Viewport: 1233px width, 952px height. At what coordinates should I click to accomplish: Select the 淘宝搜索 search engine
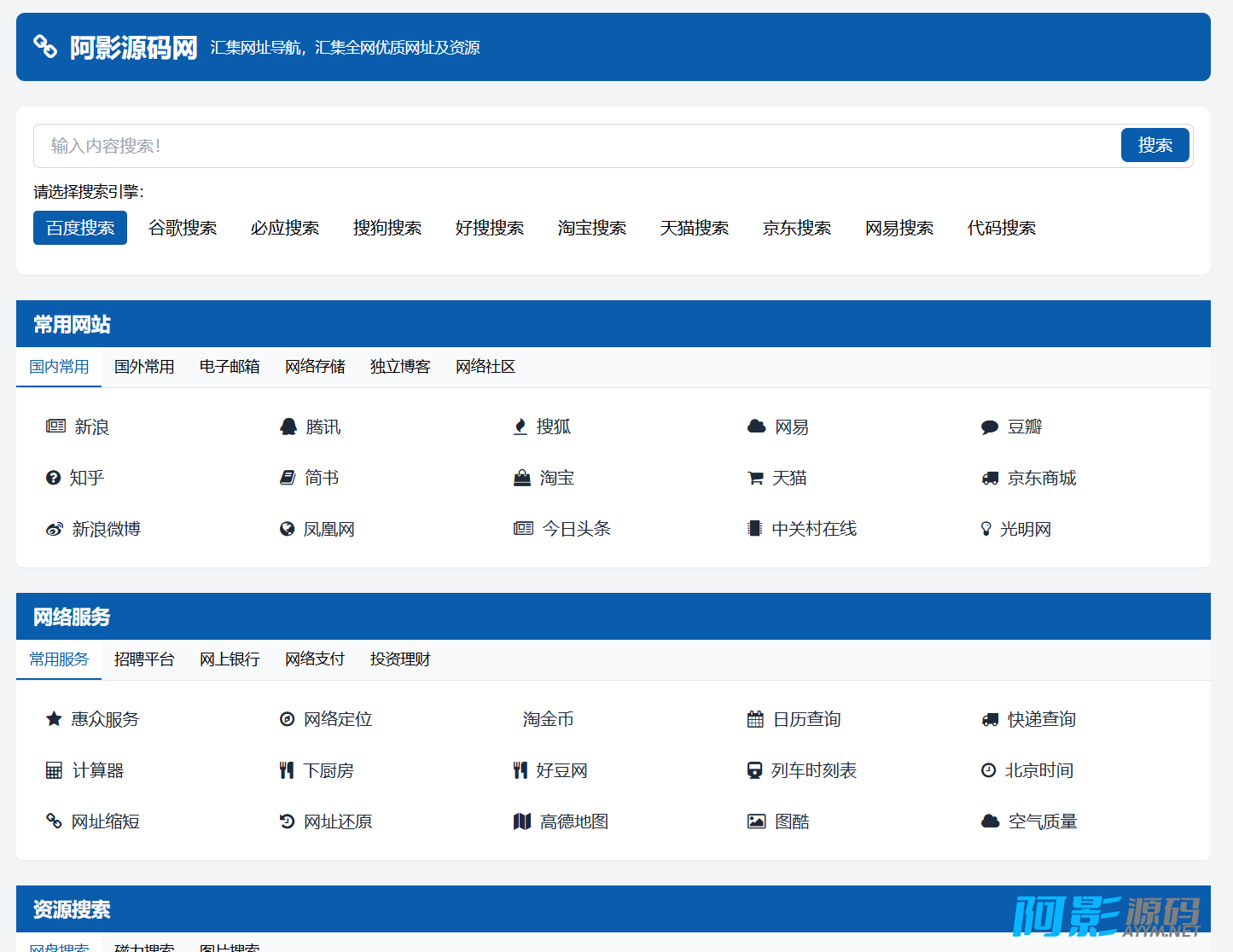592,228
